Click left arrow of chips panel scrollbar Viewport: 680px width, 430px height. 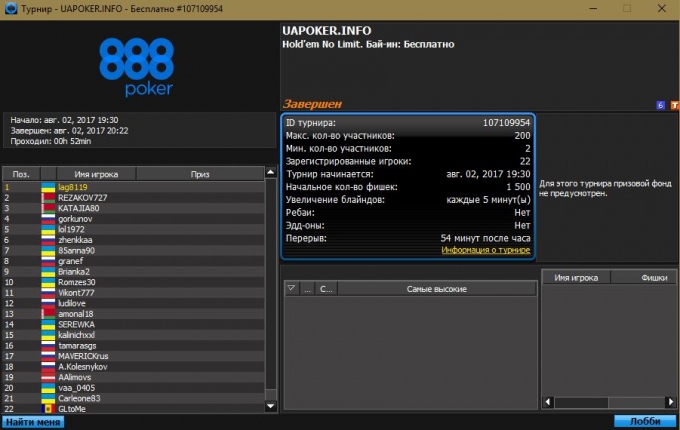tap(548, 402)
